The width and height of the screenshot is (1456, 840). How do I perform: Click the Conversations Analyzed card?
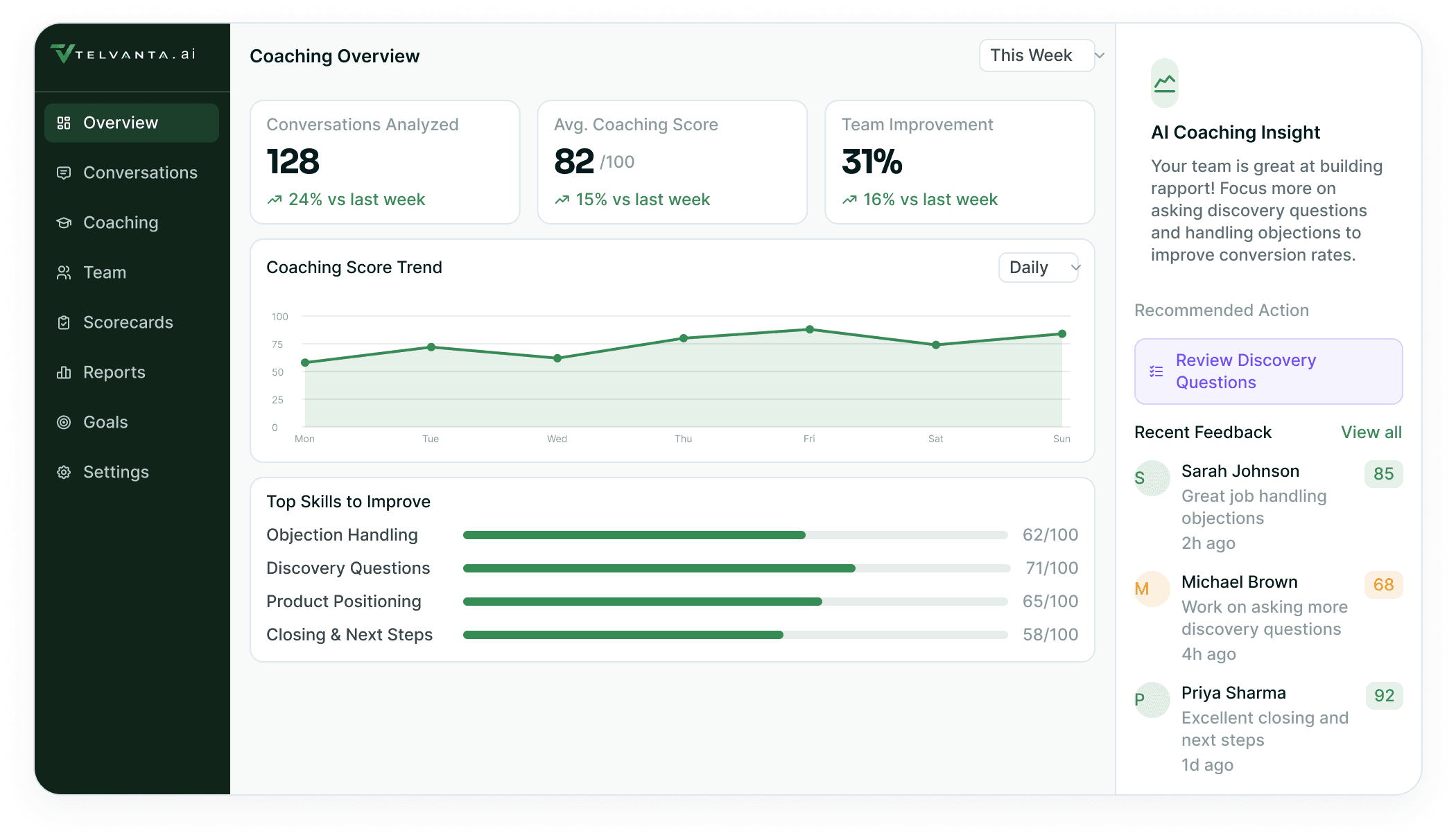coord(385,162)
